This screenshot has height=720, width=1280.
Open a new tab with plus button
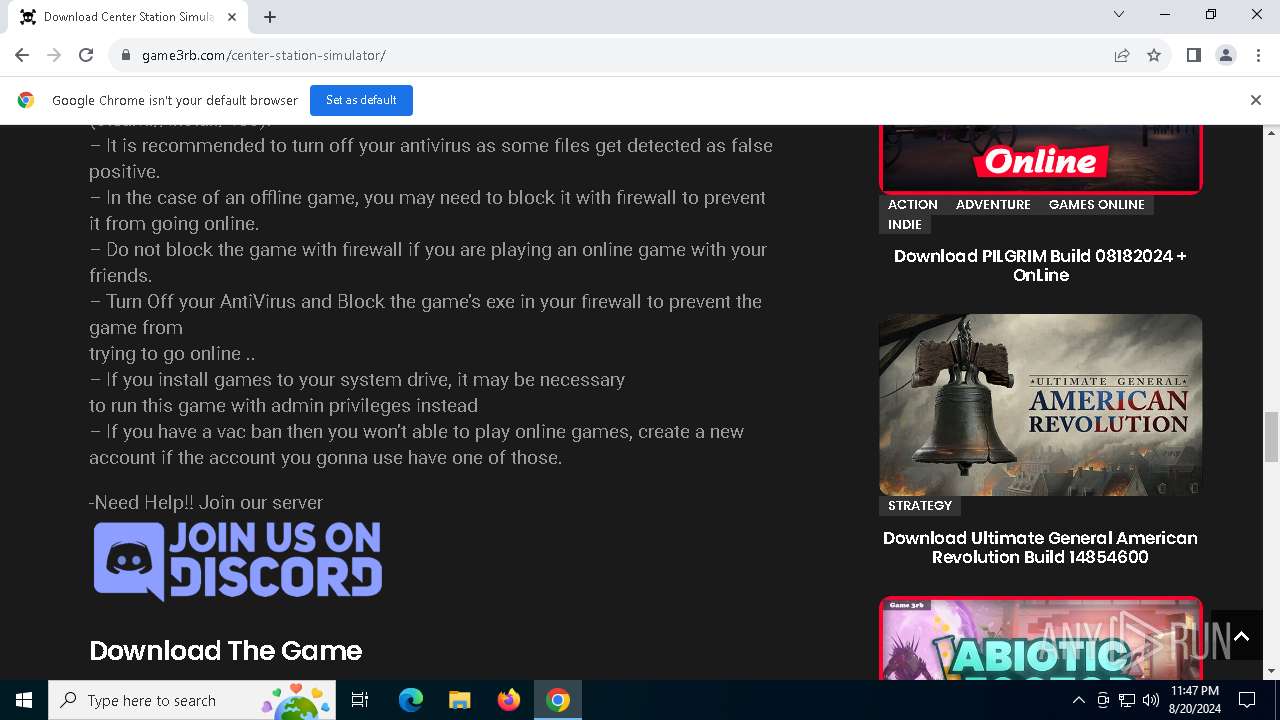point(270,17)
